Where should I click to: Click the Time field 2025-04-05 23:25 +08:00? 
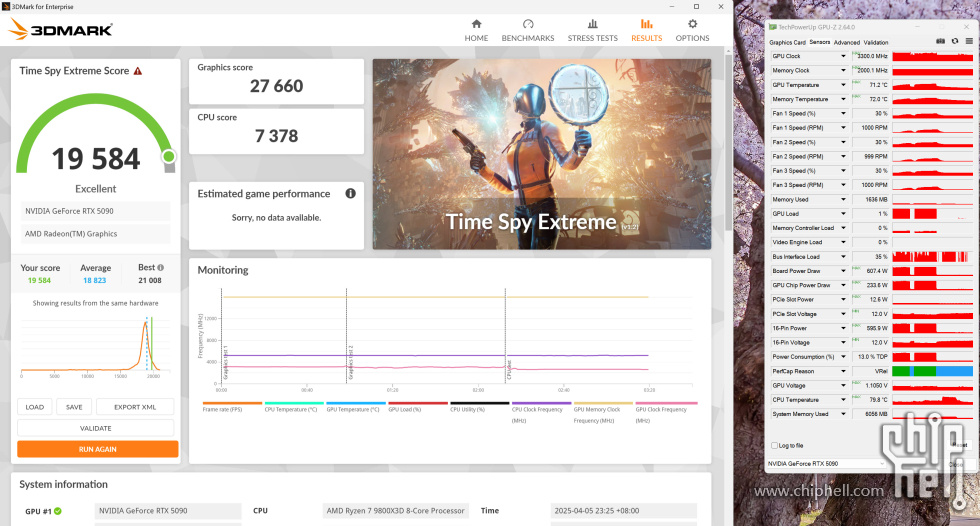(x=624, y=511)
